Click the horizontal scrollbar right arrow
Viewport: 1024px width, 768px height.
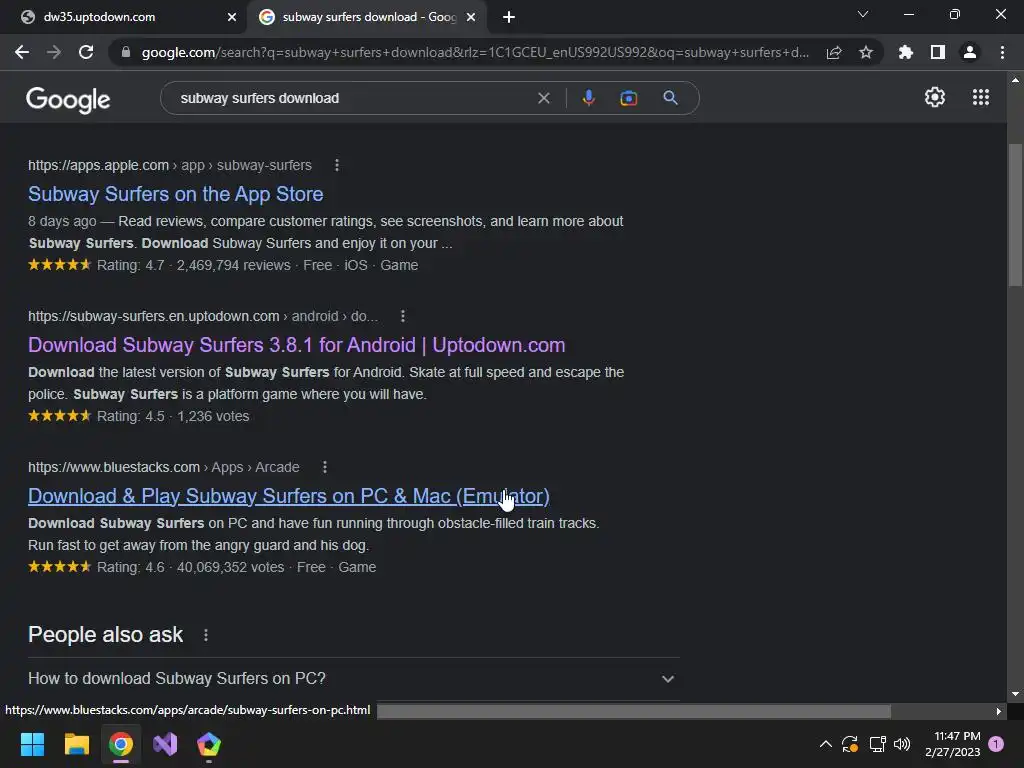999,711
